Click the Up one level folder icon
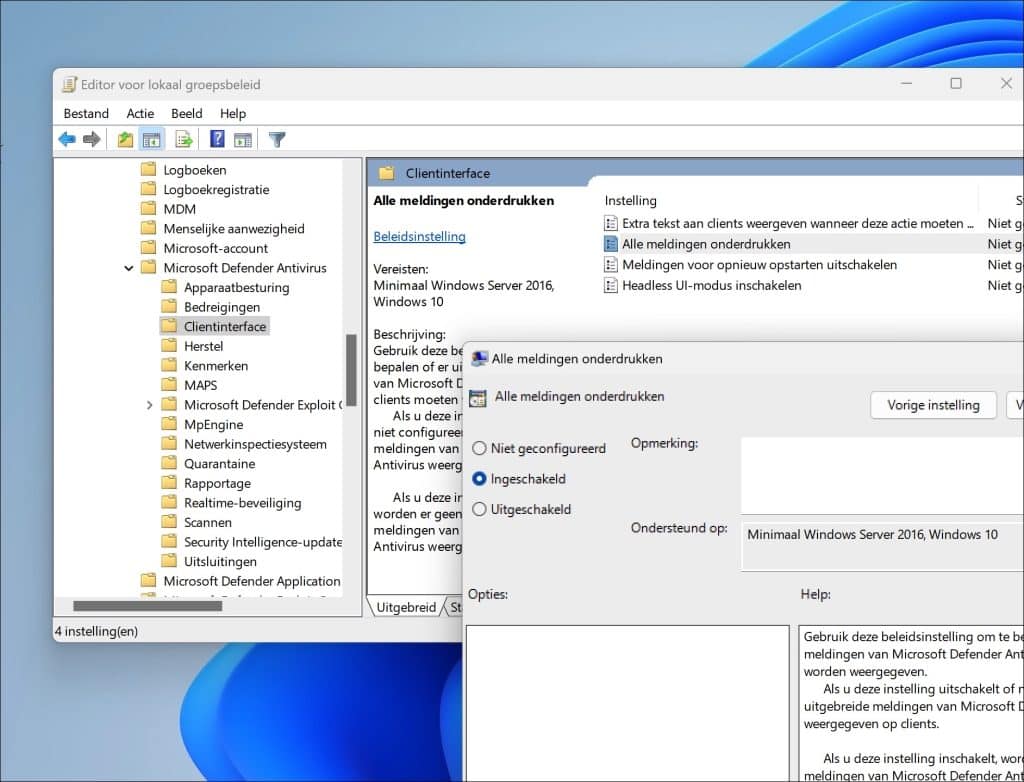Viewport: 1024px width, 782px height. pos(125,139)
